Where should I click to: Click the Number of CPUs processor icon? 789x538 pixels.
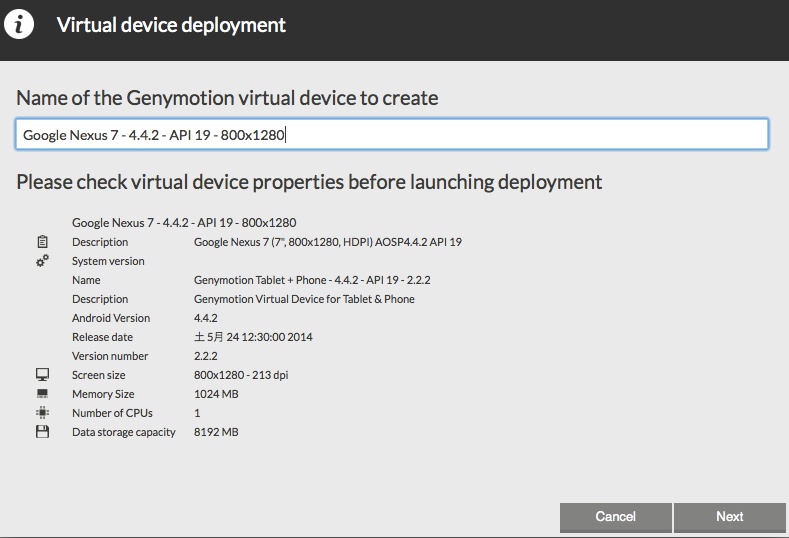click(42, 413)
